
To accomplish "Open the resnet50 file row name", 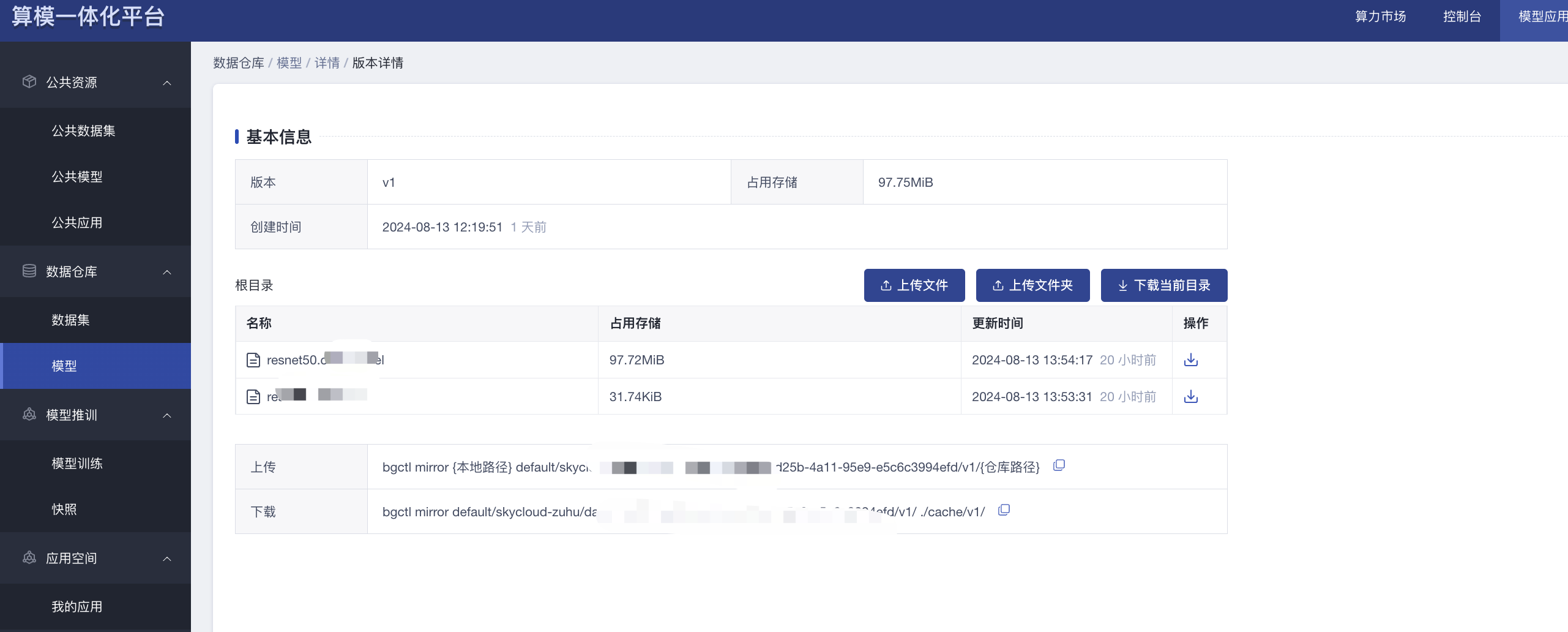I will tap(324, 360).
